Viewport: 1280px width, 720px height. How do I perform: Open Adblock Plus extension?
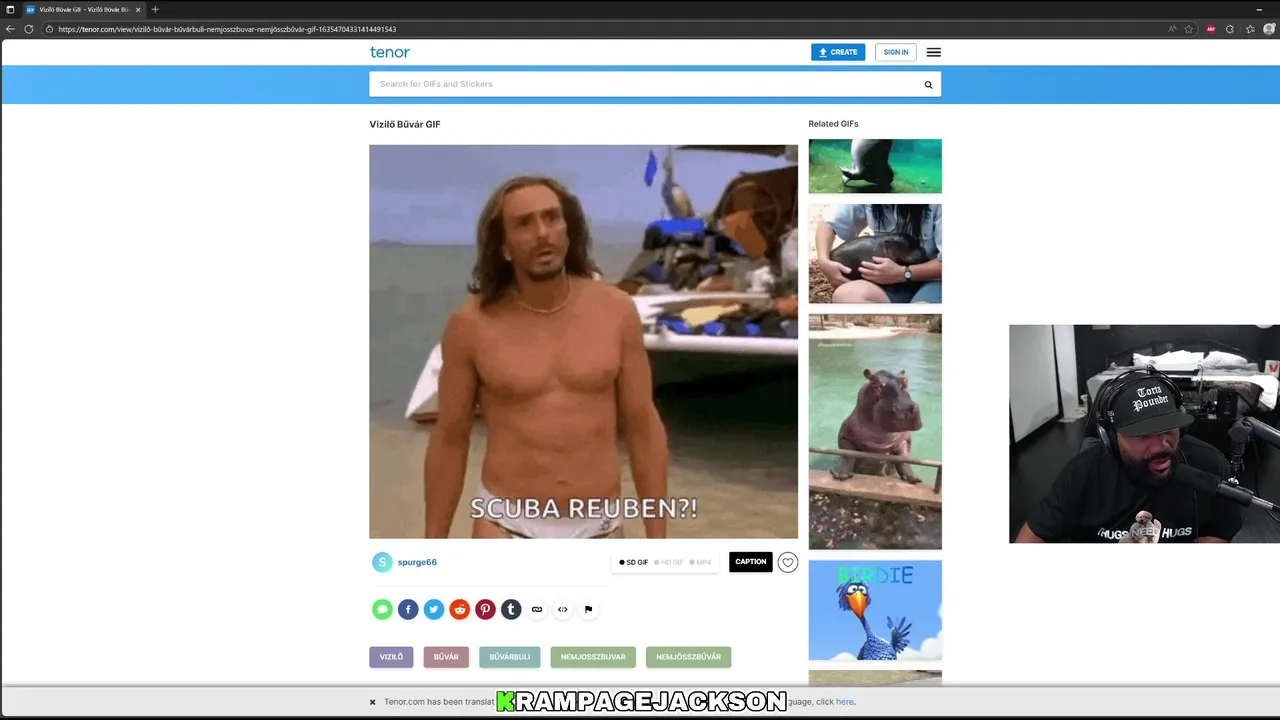click(1211, 29)
